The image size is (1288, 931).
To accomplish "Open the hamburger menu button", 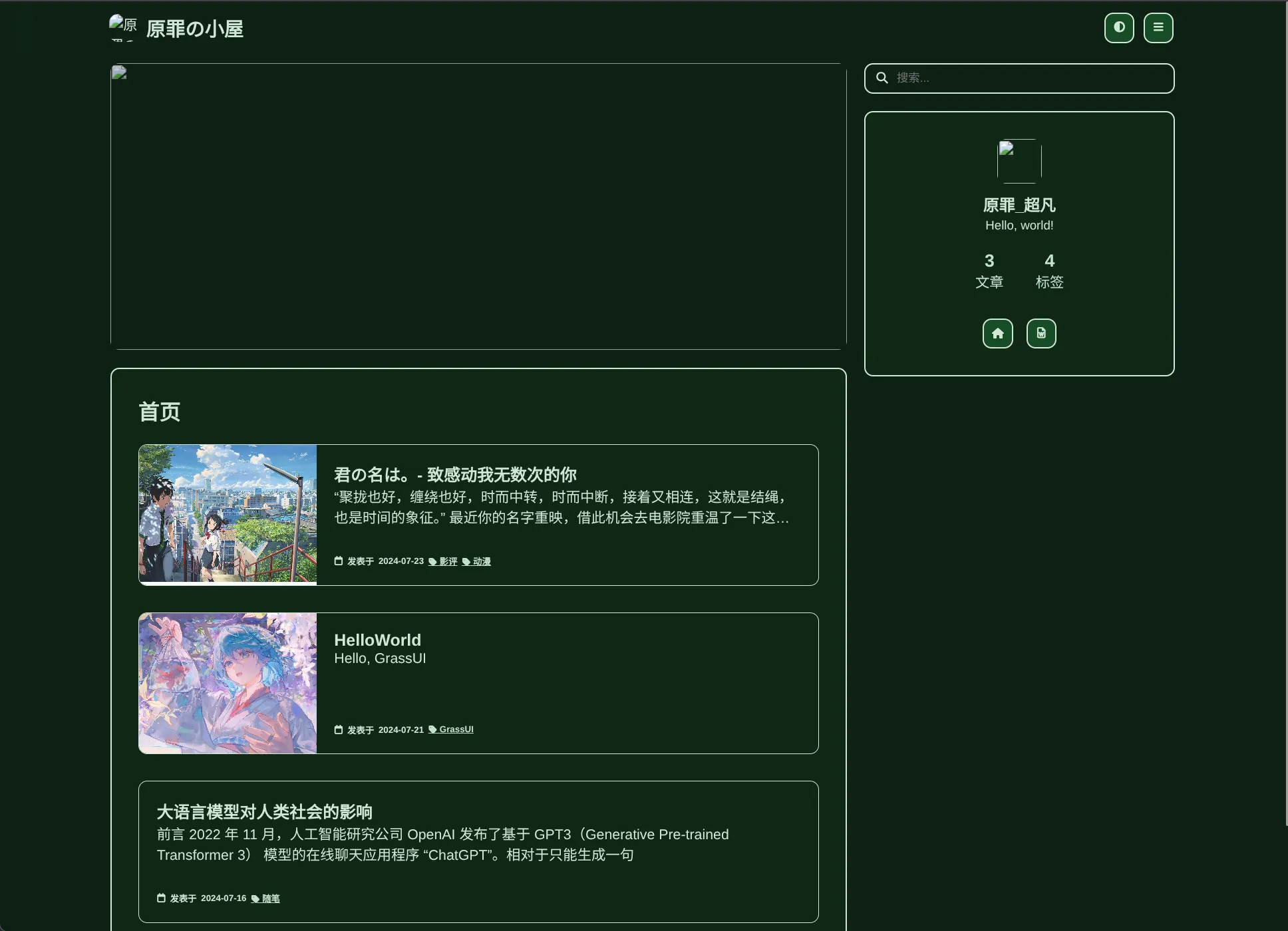I will click(1158, 28).
